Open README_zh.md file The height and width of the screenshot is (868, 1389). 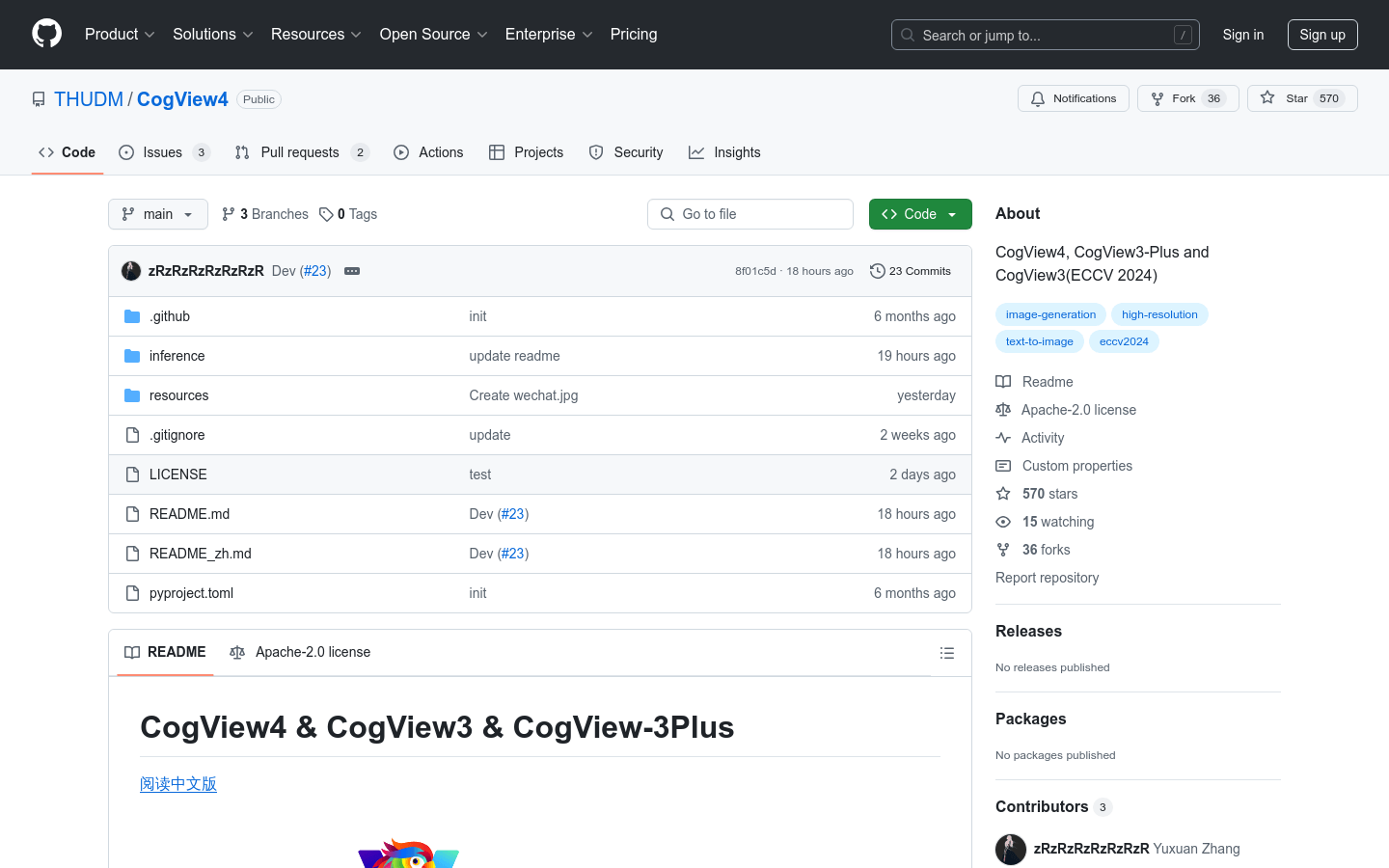pyautogui.click(x=201, y=554)
